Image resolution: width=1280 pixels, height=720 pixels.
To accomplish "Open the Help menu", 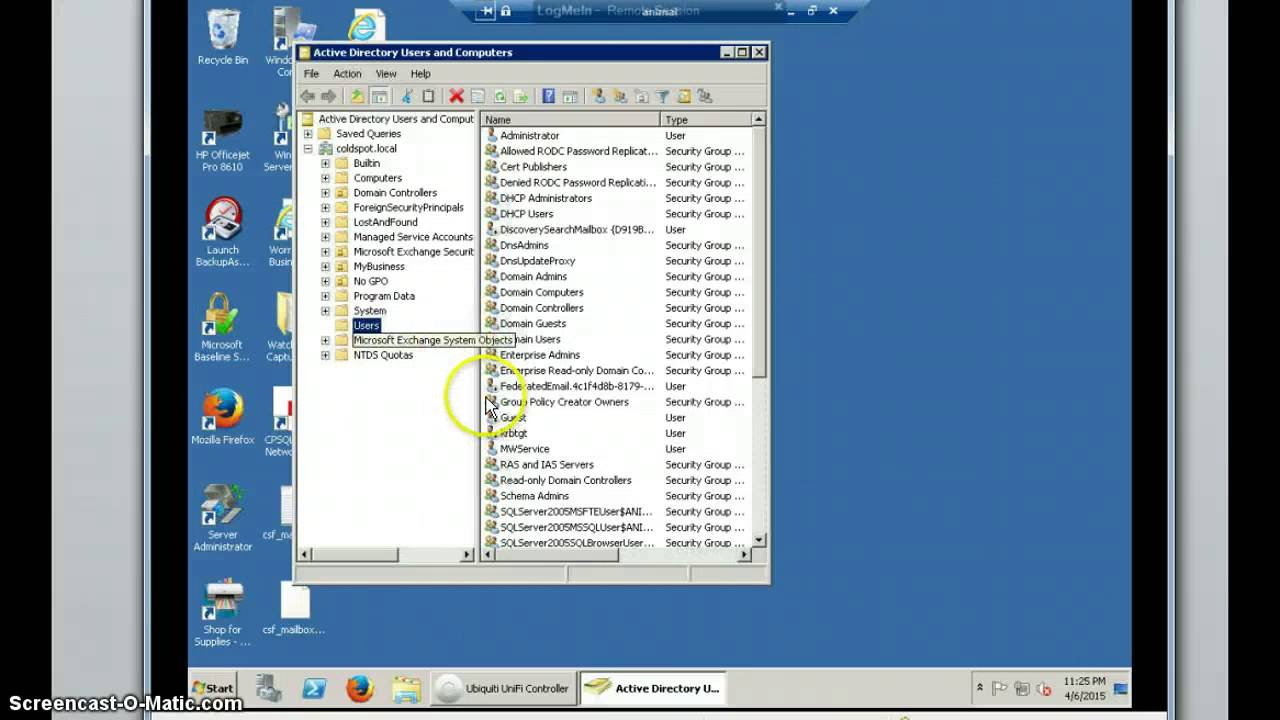I will pyautogui.click(x=420, y=74).
